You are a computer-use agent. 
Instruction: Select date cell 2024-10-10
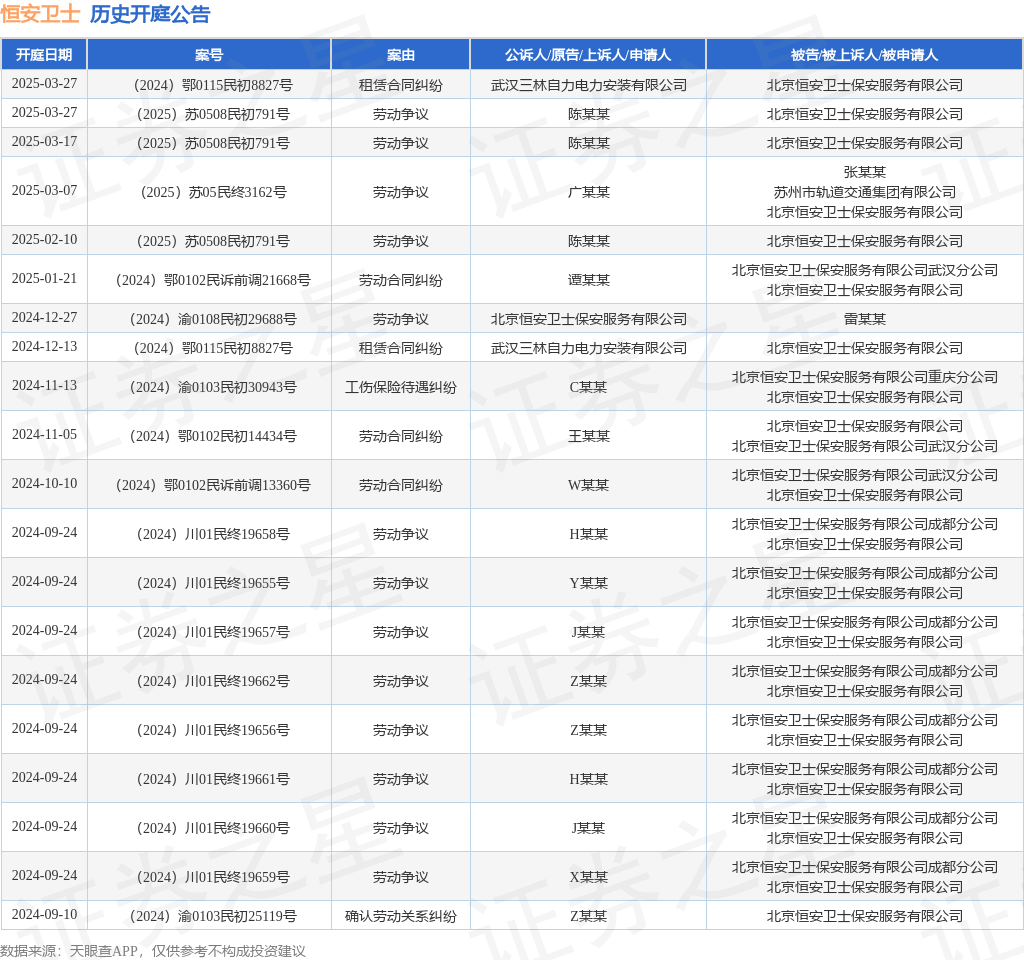tap(44, 484)
